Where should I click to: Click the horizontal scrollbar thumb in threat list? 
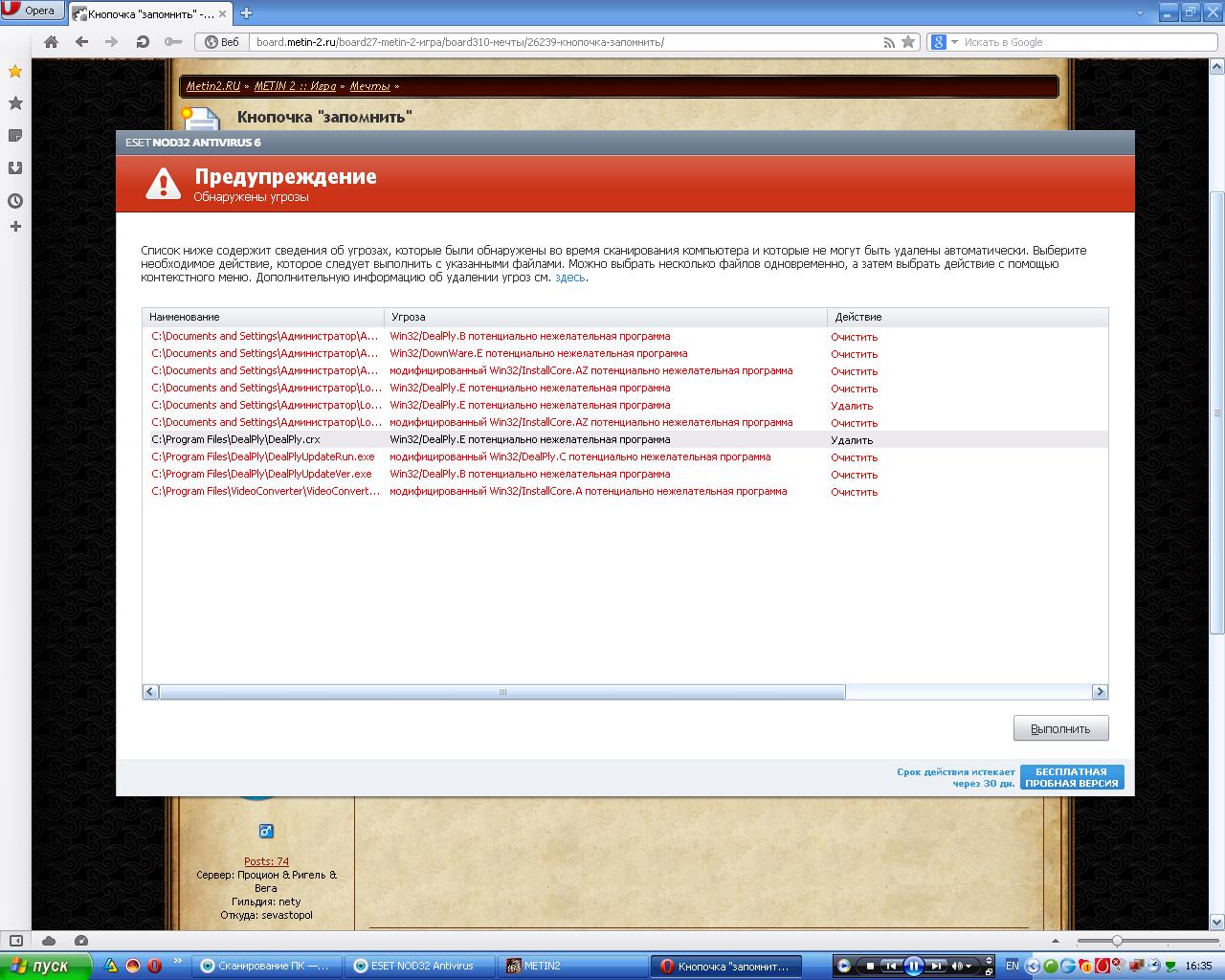(x=502, y=692)
